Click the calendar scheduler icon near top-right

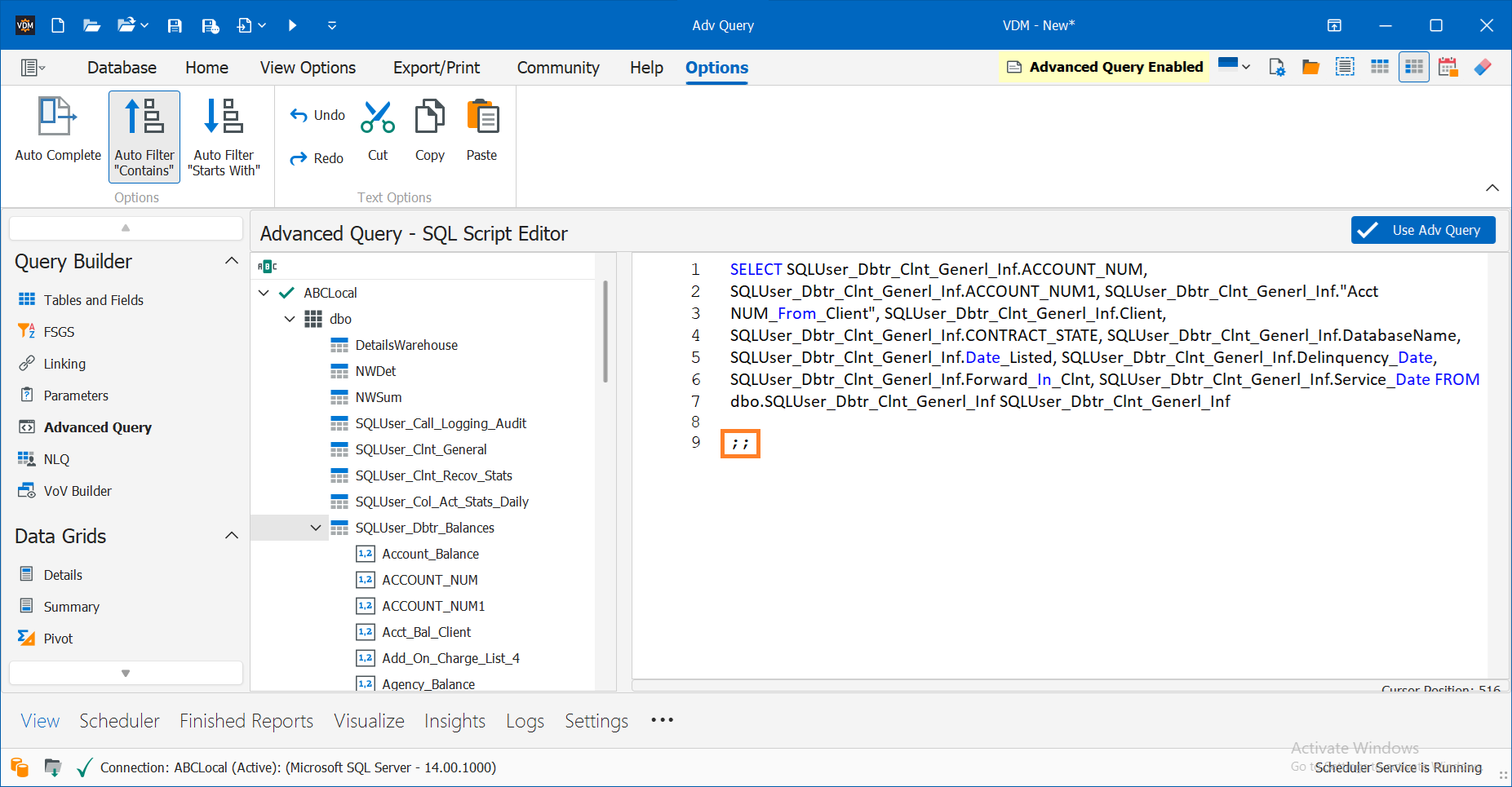[1448, 66]
